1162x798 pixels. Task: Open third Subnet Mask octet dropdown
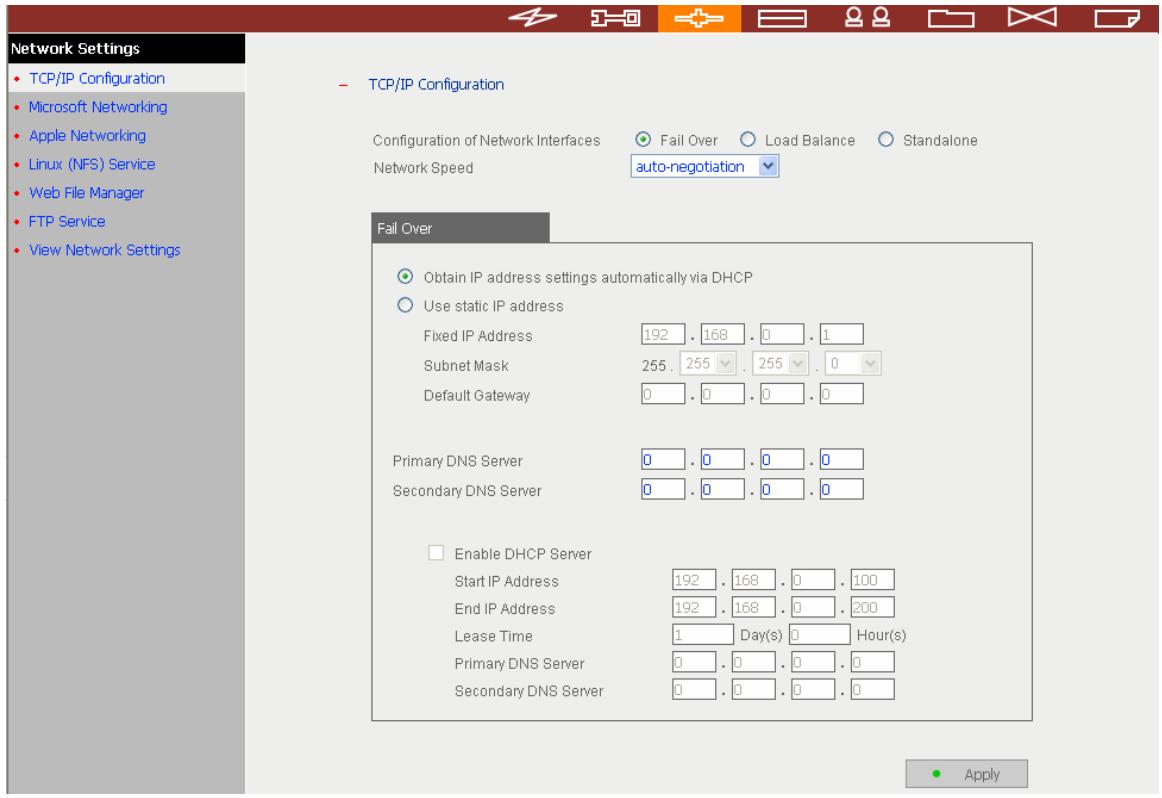(780, 363)
